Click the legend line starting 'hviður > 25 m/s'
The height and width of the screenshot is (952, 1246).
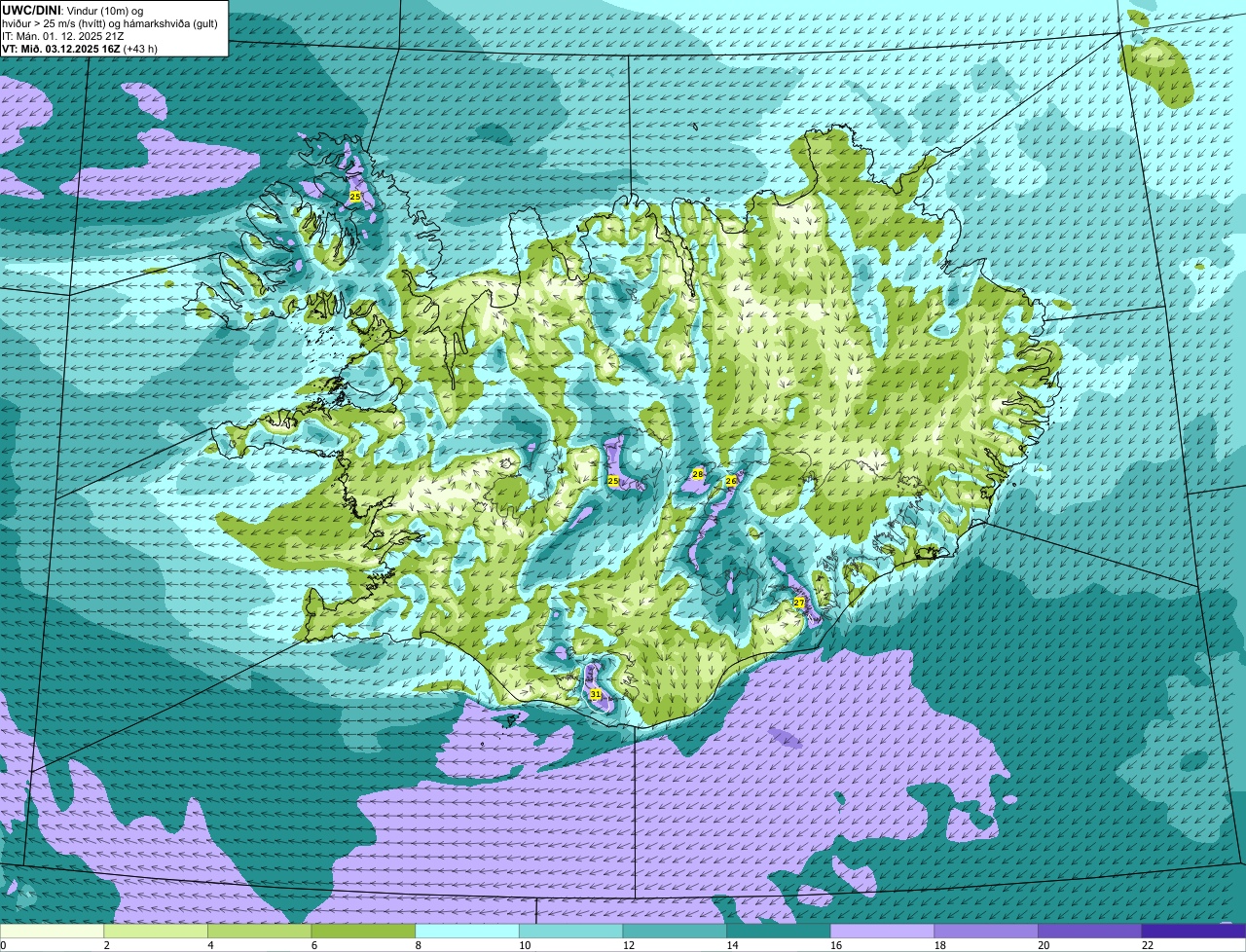coord(109,22)
